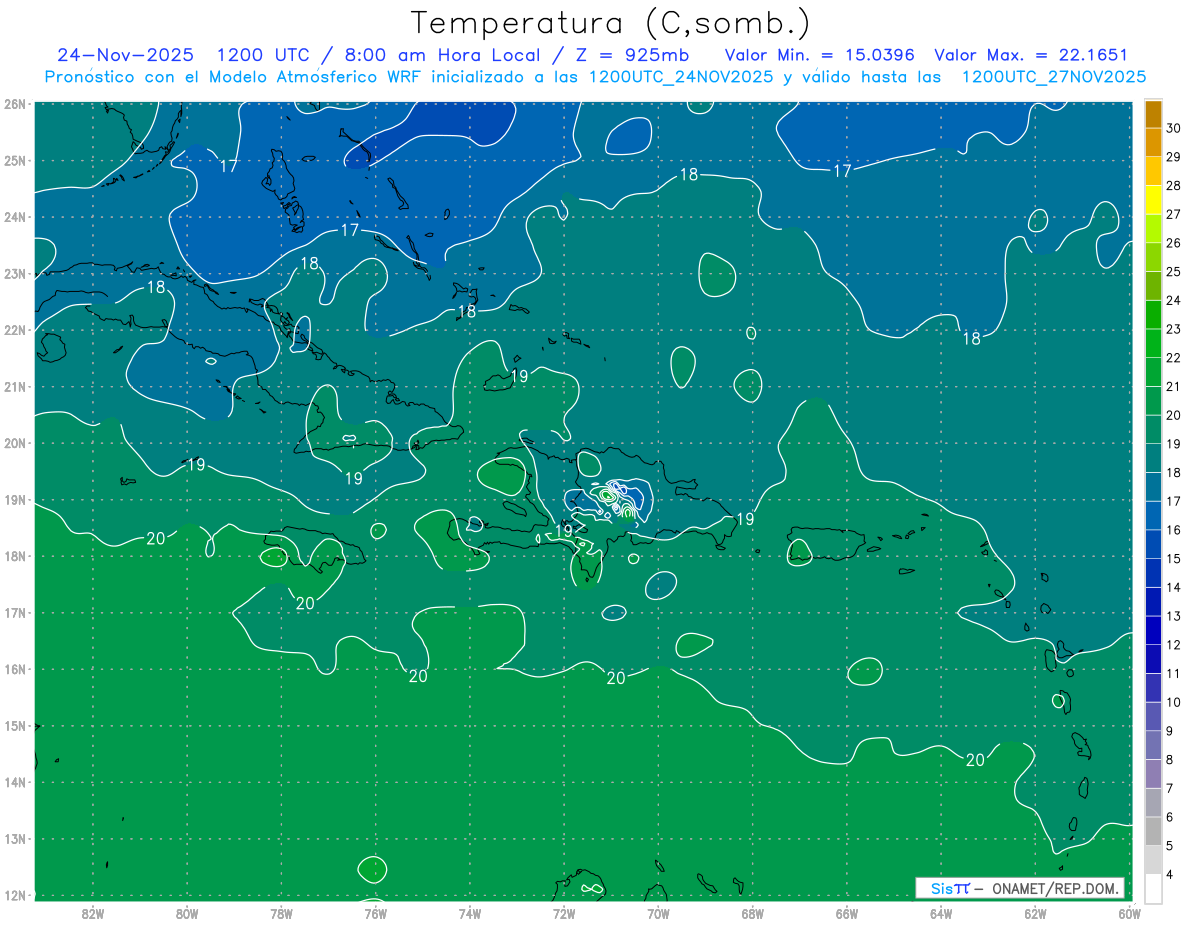Click the latitude axis label "15N"
The width and height of the screenshot is (1200, 927).
click(x=15, y=725)
